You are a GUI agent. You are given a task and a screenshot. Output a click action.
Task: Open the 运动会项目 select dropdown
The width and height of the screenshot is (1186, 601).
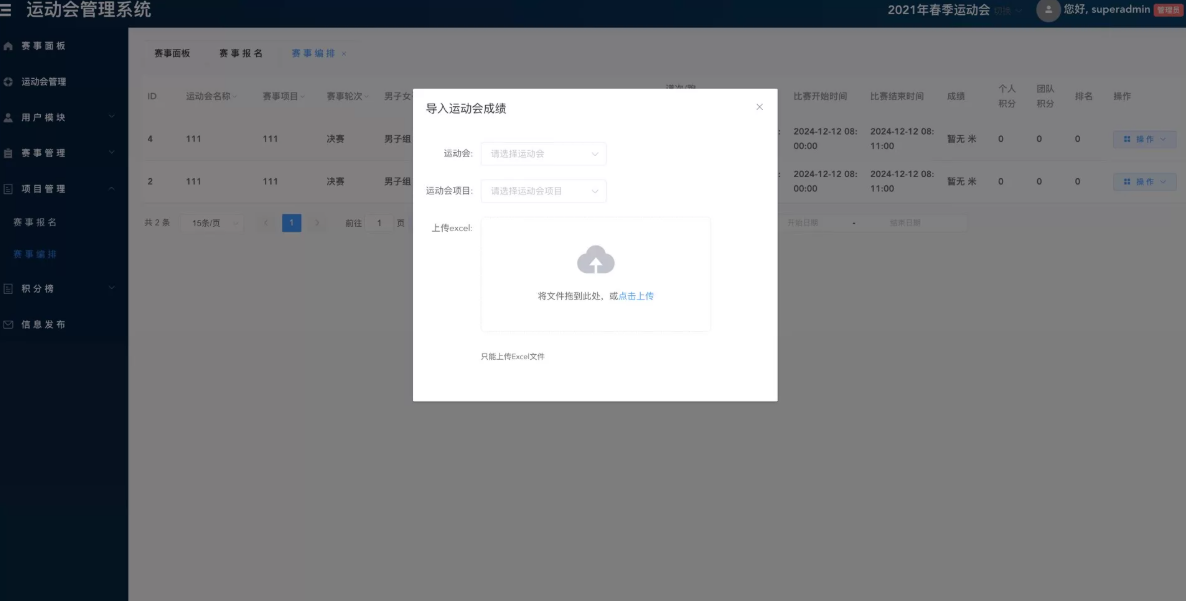pos(544,191)
